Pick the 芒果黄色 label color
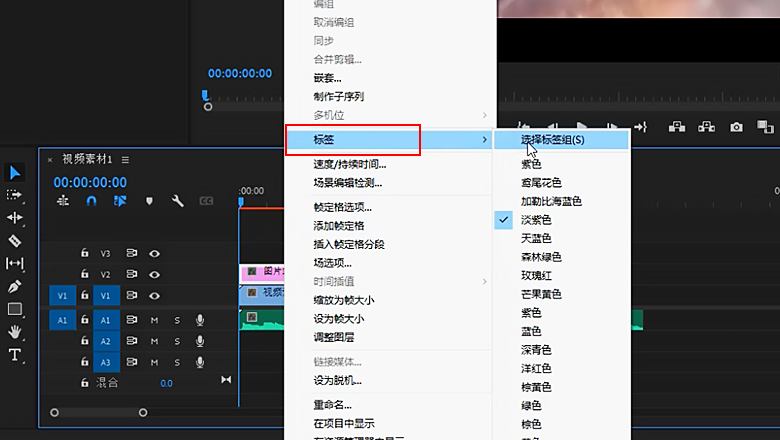Image resolution: width=780 pixels, height=440 pixels. click(x=541, y=294)
